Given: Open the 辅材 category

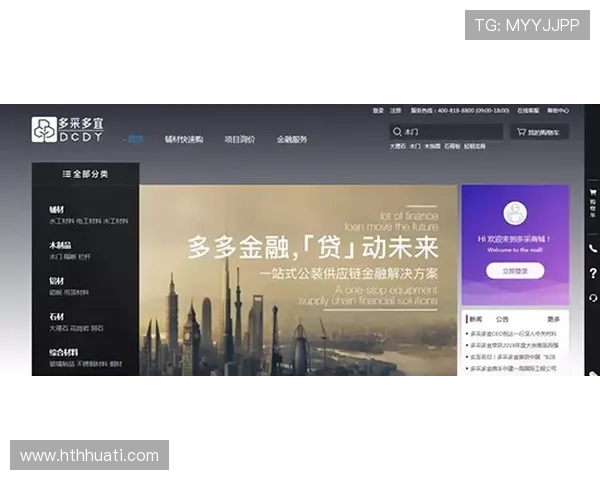Looking at the screenshot, I should (57, 209).
